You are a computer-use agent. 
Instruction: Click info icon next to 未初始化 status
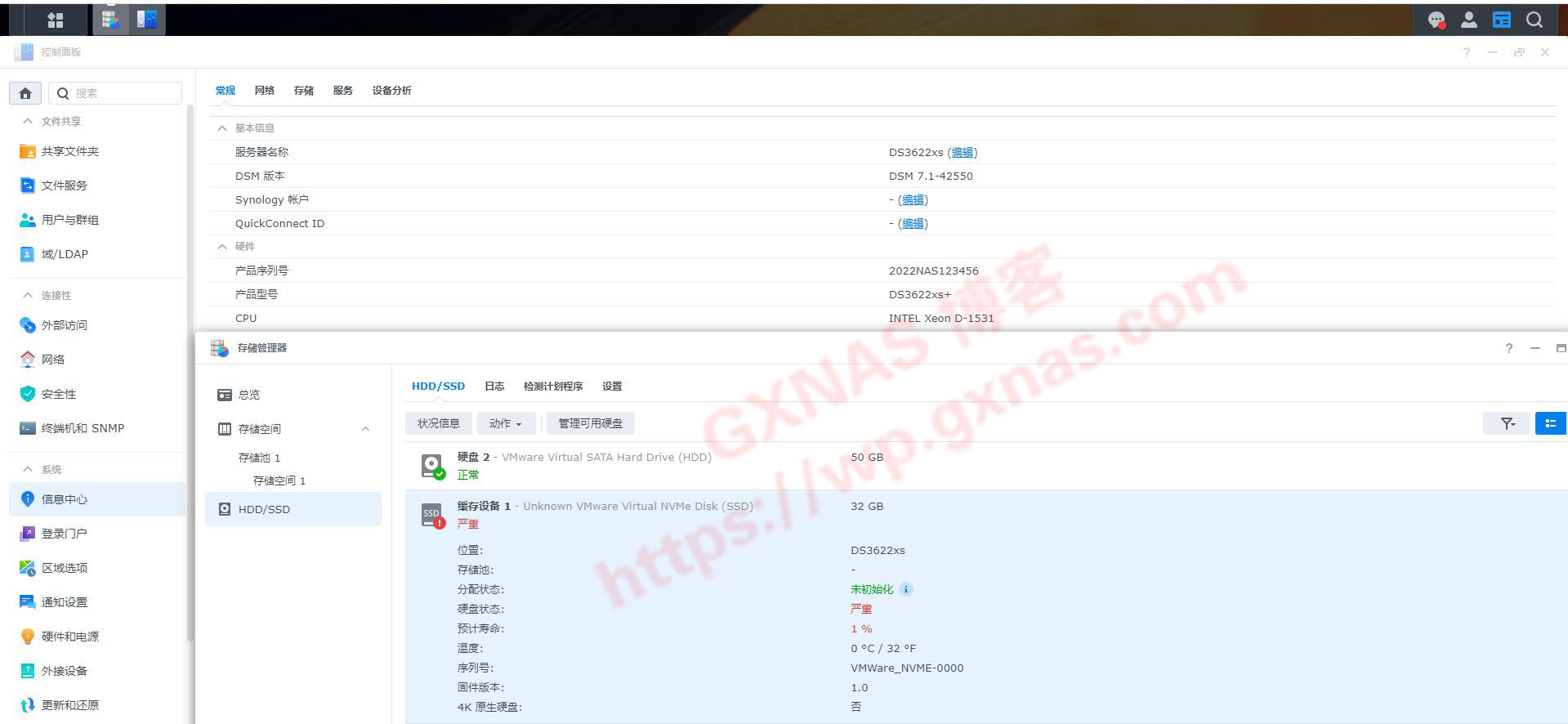905,589
